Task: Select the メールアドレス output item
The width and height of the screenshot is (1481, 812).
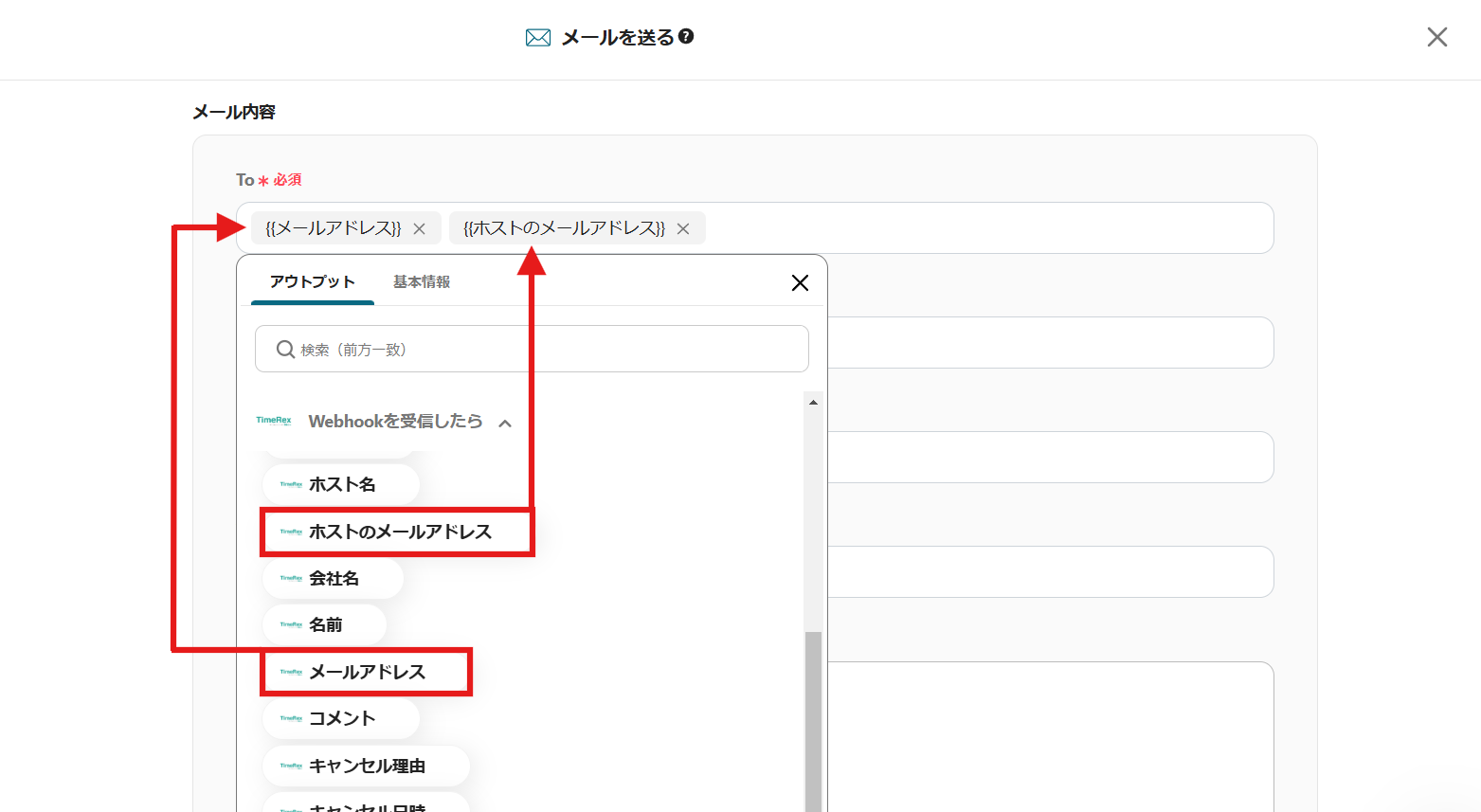Action: tap(367, 672)
